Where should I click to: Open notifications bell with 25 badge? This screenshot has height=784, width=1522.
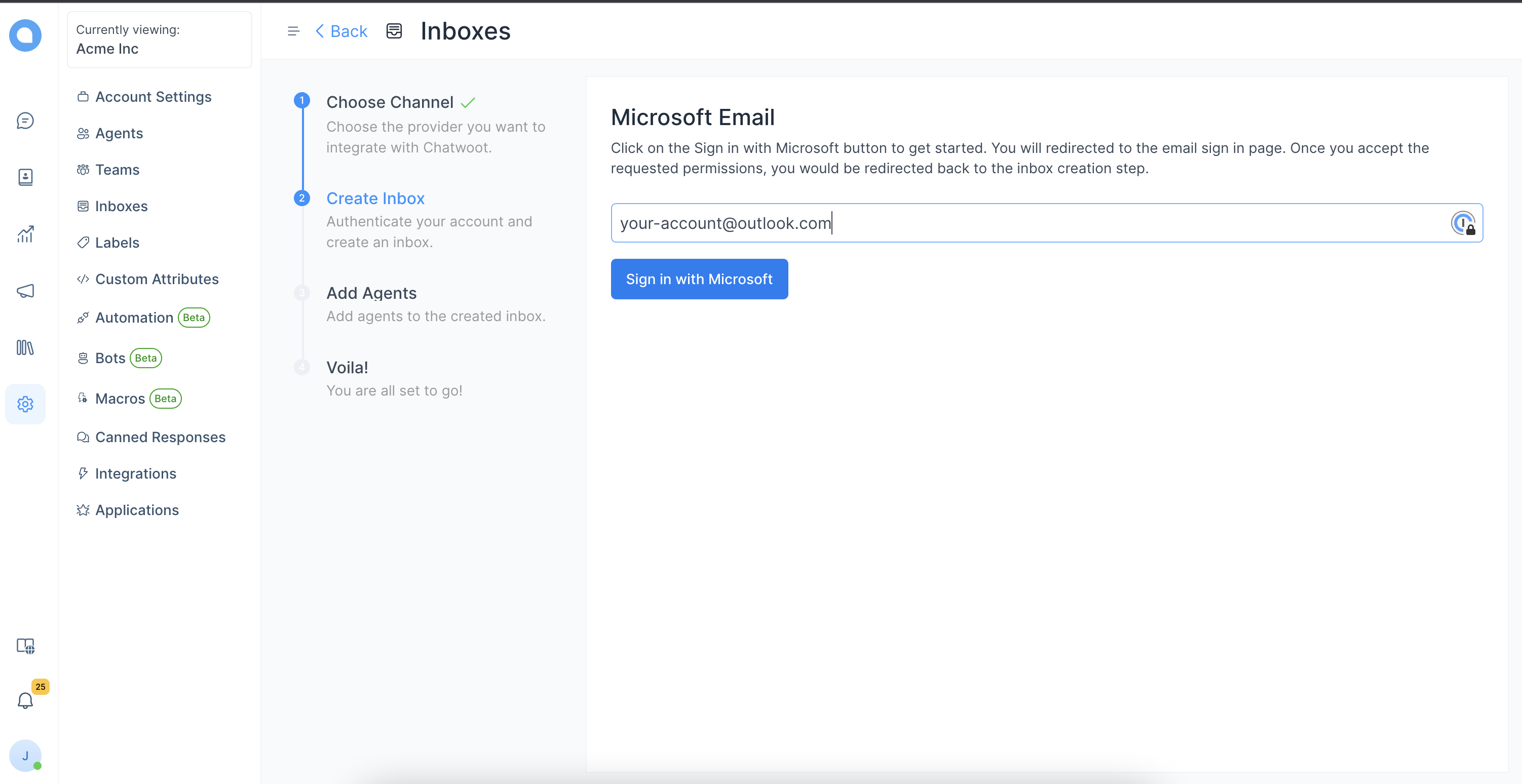click(25, 701)
